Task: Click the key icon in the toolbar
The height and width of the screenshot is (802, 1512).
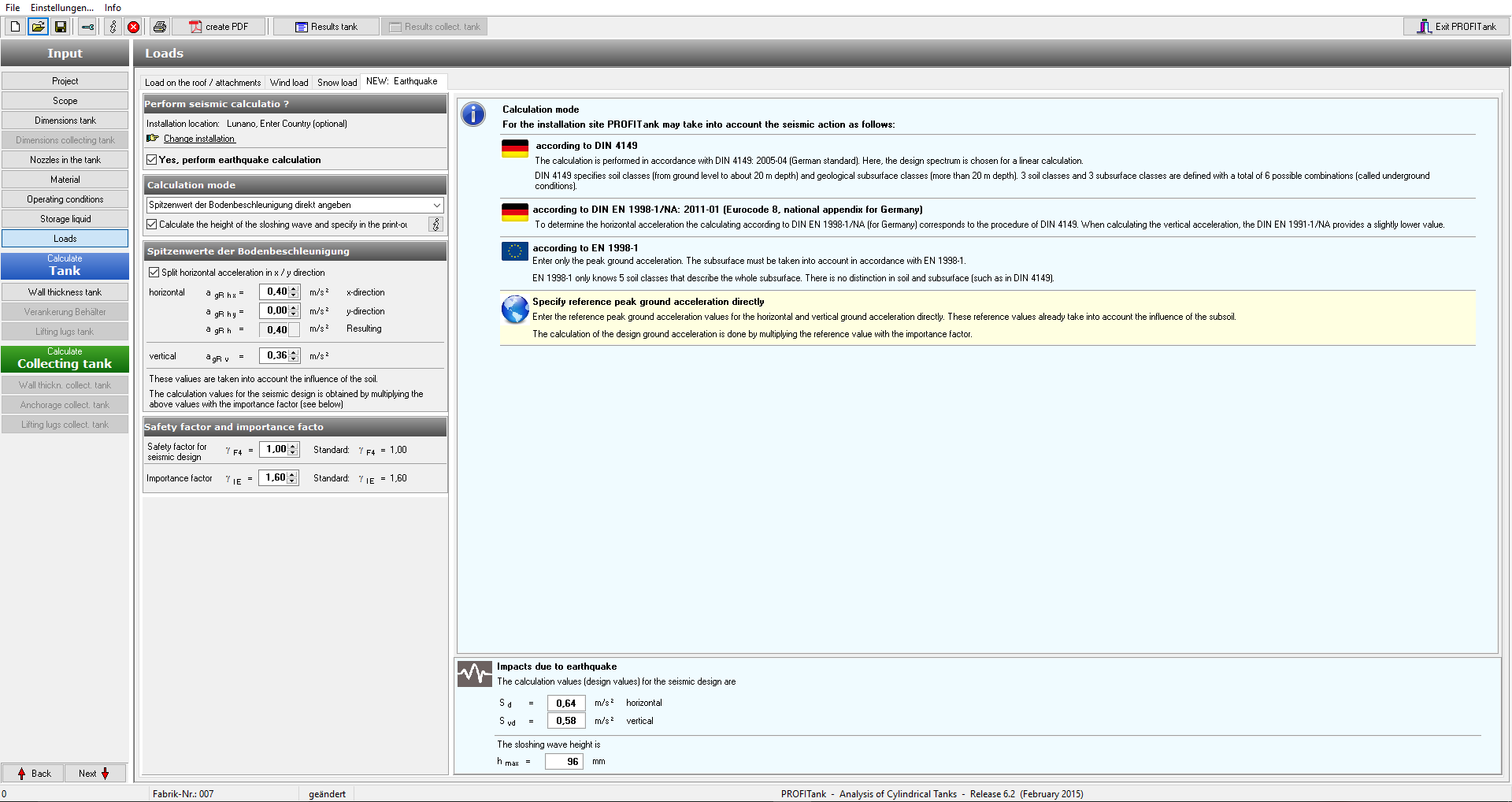Action: click(87, 27)
